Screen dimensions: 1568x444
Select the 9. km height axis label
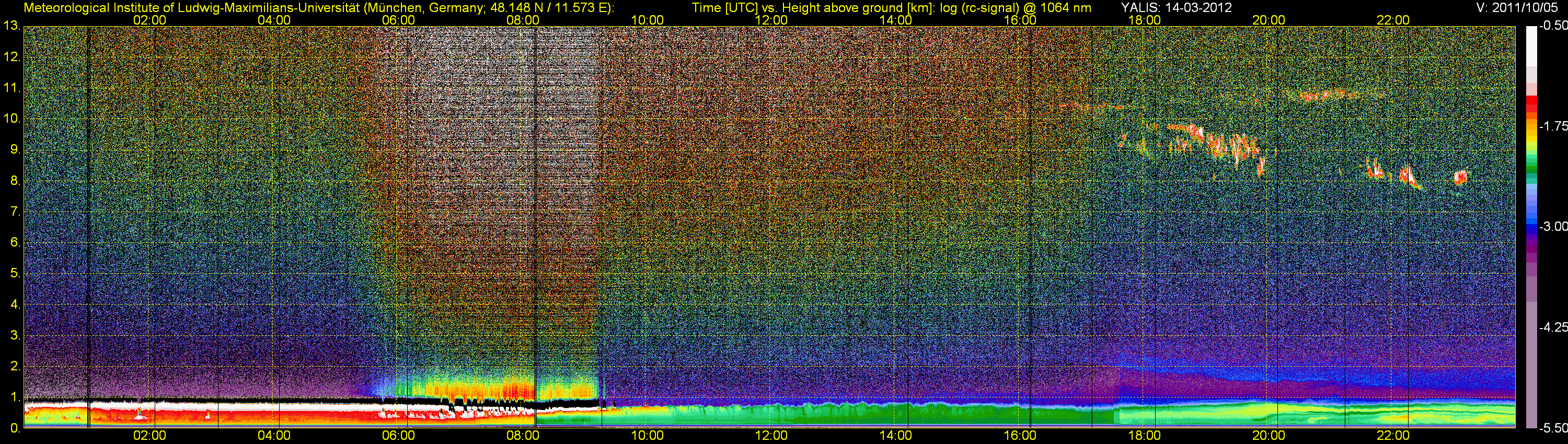(15, 150)
